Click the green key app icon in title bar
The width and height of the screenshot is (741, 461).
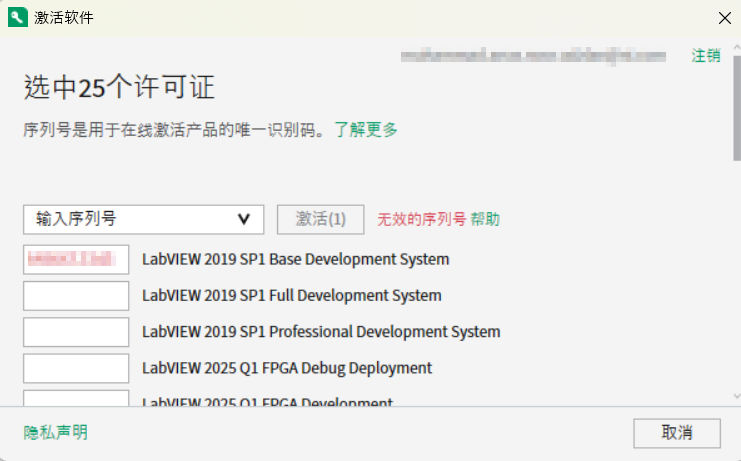click(x=17, y=17)
